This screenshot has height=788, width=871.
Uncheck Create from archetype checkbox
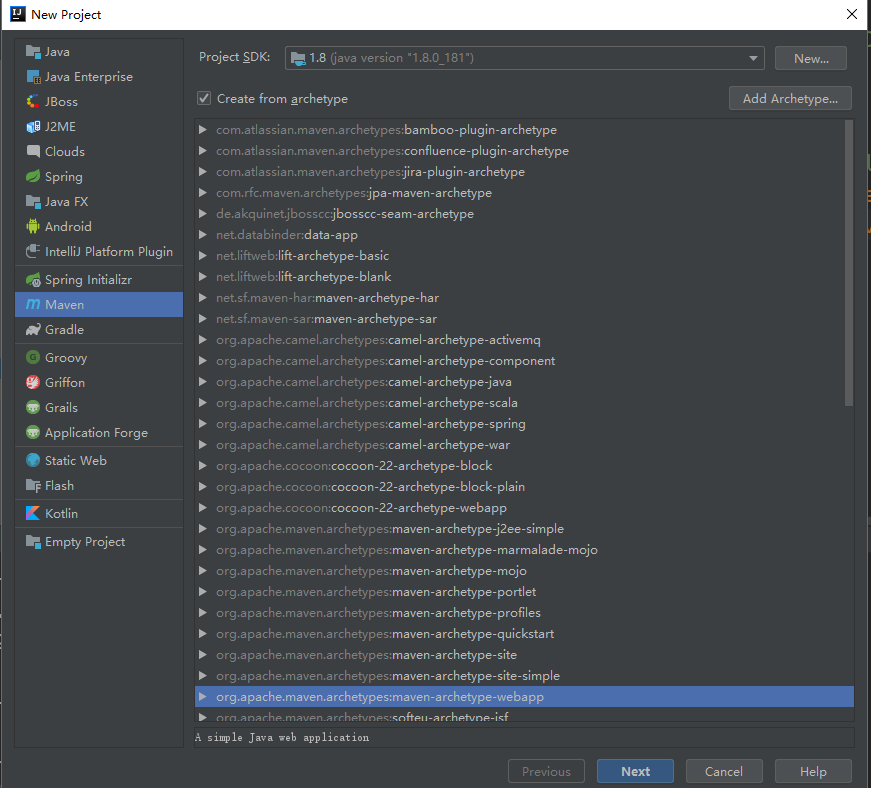pyautogui.click(x=204, y=98)
